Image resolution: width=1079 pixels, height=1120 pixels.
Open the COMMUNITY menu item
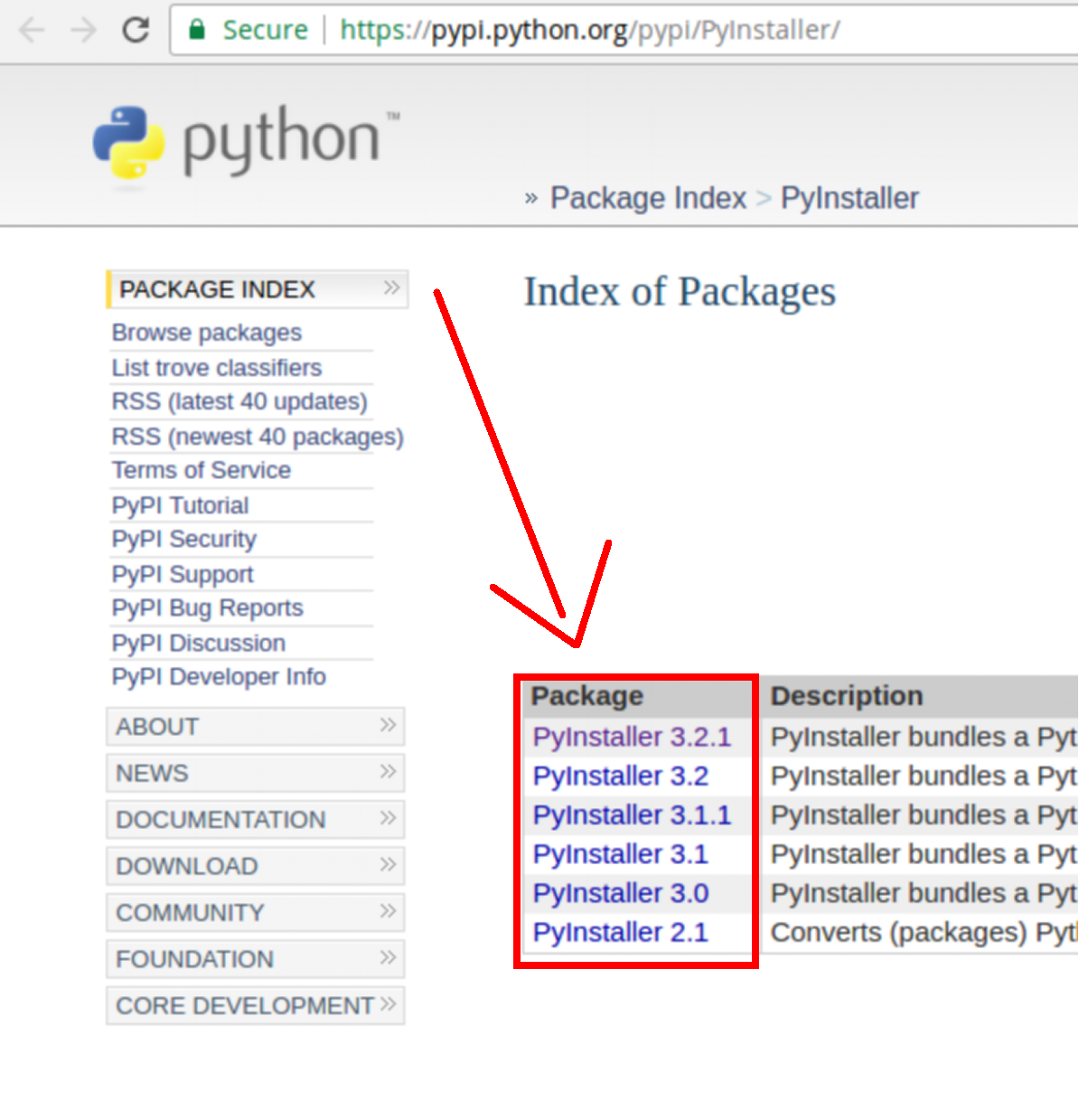tap(190, 912)
